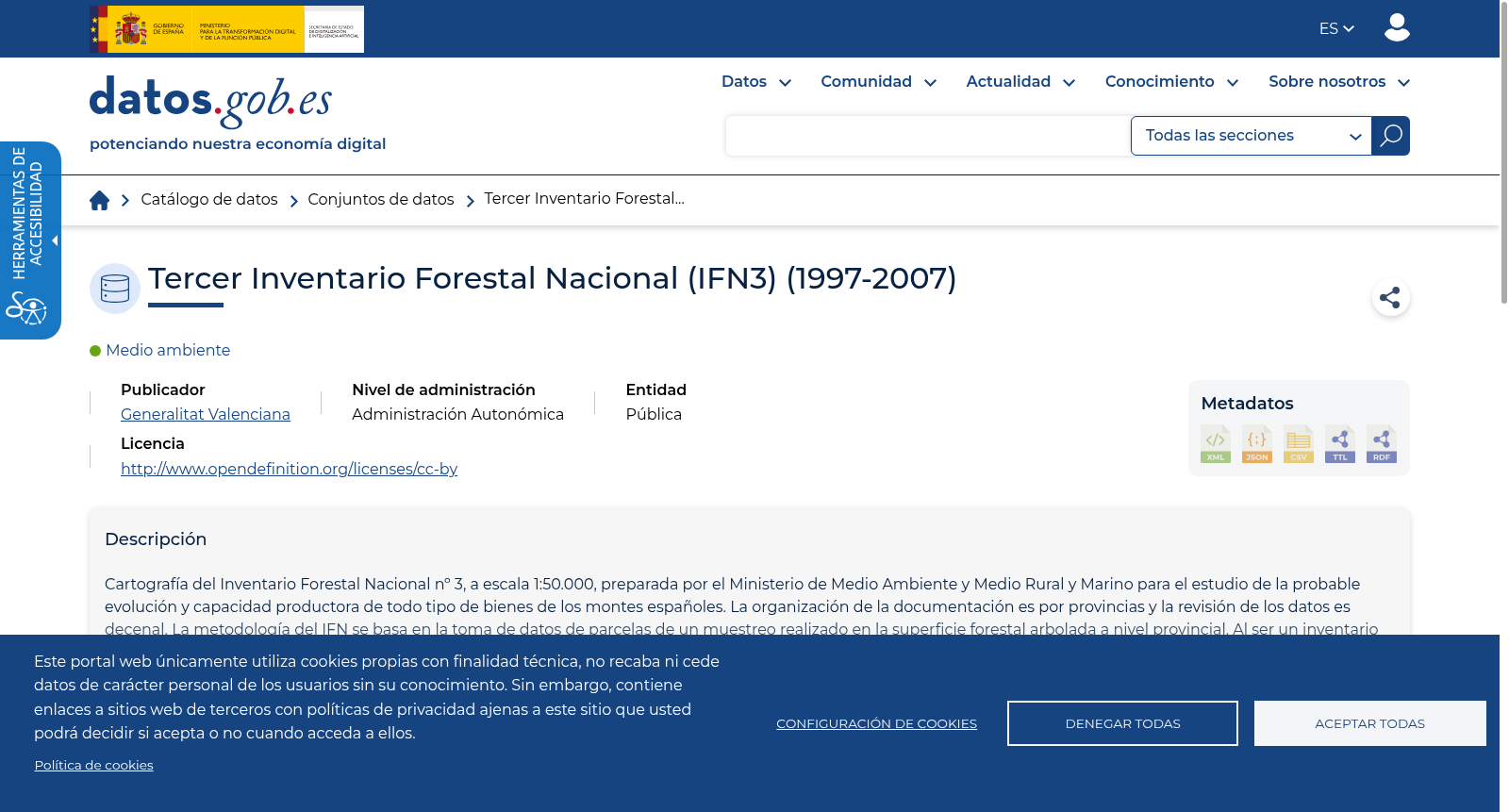Image resolution: width=1509 pixels, height=812 pixels.
Task: Click the Descripción heading
Action: [156, 539]
